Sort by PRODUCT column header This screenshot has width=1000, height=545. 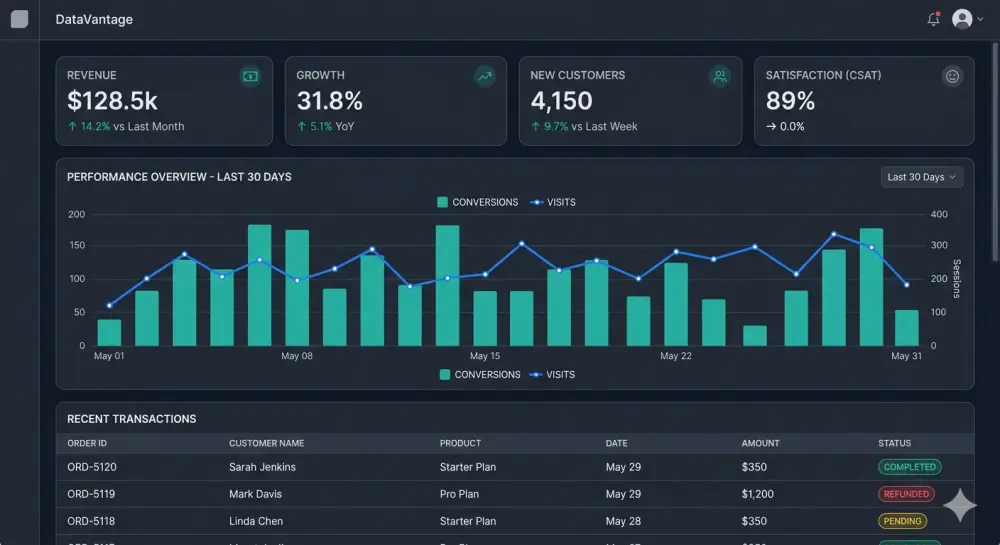click(x=460, y=443)
